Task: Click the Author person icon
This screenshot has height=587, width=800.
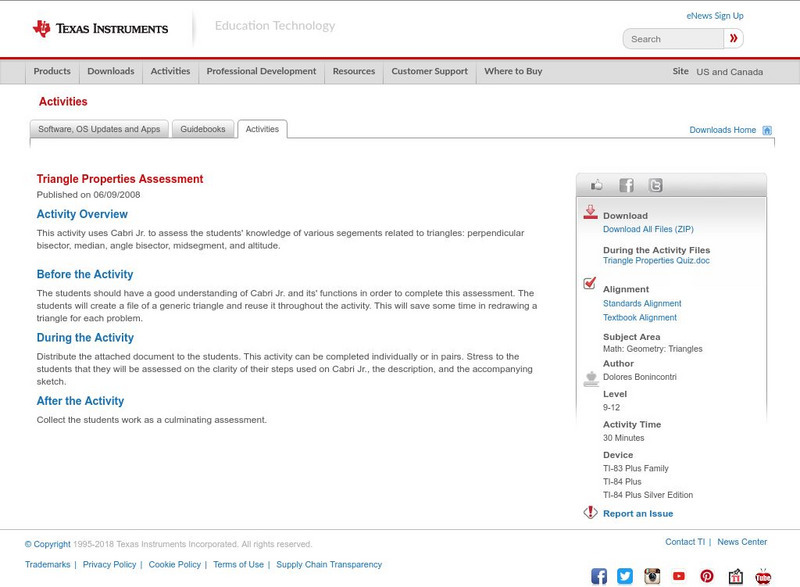Action: pyautogui.click(x=591, y=379)
